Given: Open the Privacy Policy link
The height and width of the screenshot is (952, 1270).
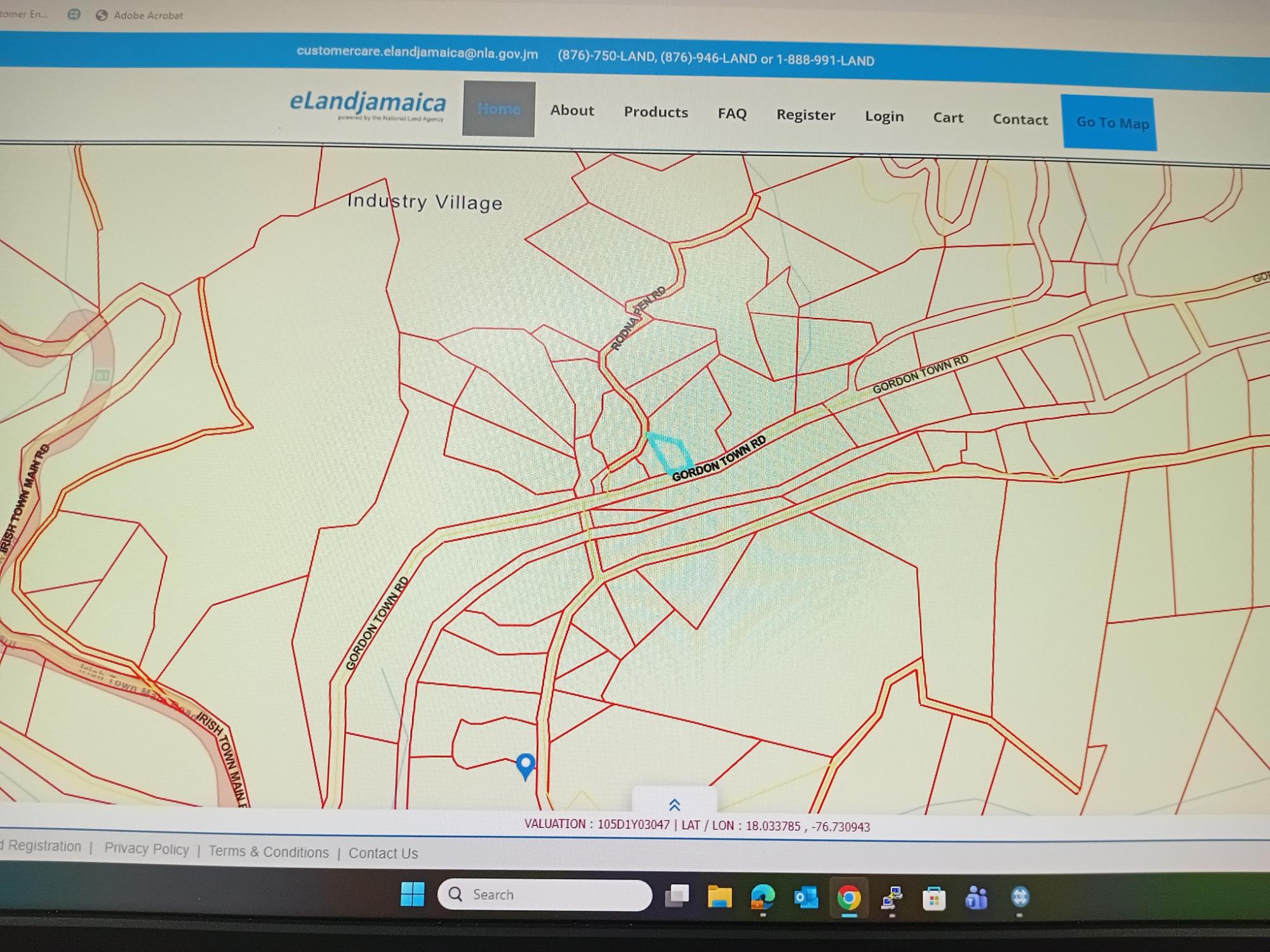Looking at the screenshot, I should [x=147, y=849].
